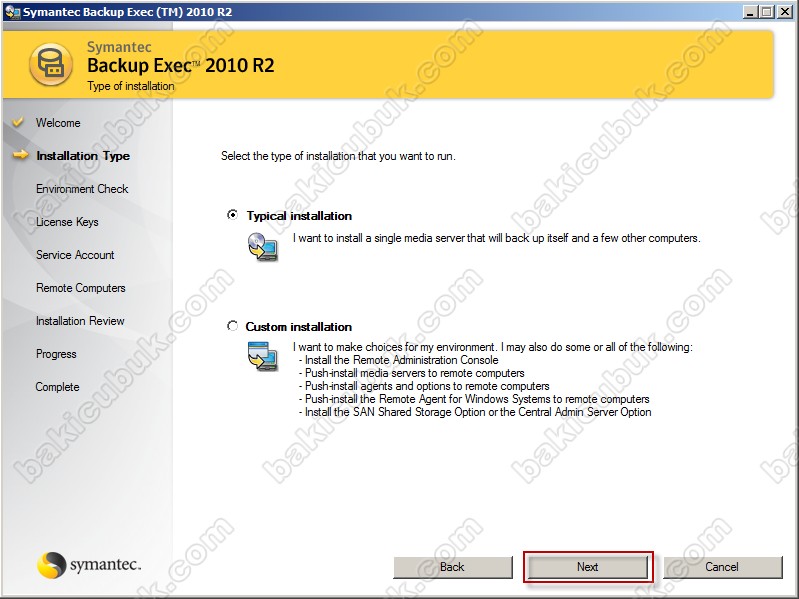799x599 pixels.
Task: Click 'Install the SAN Shared Storage Option' line
Action: coord(475,412)
